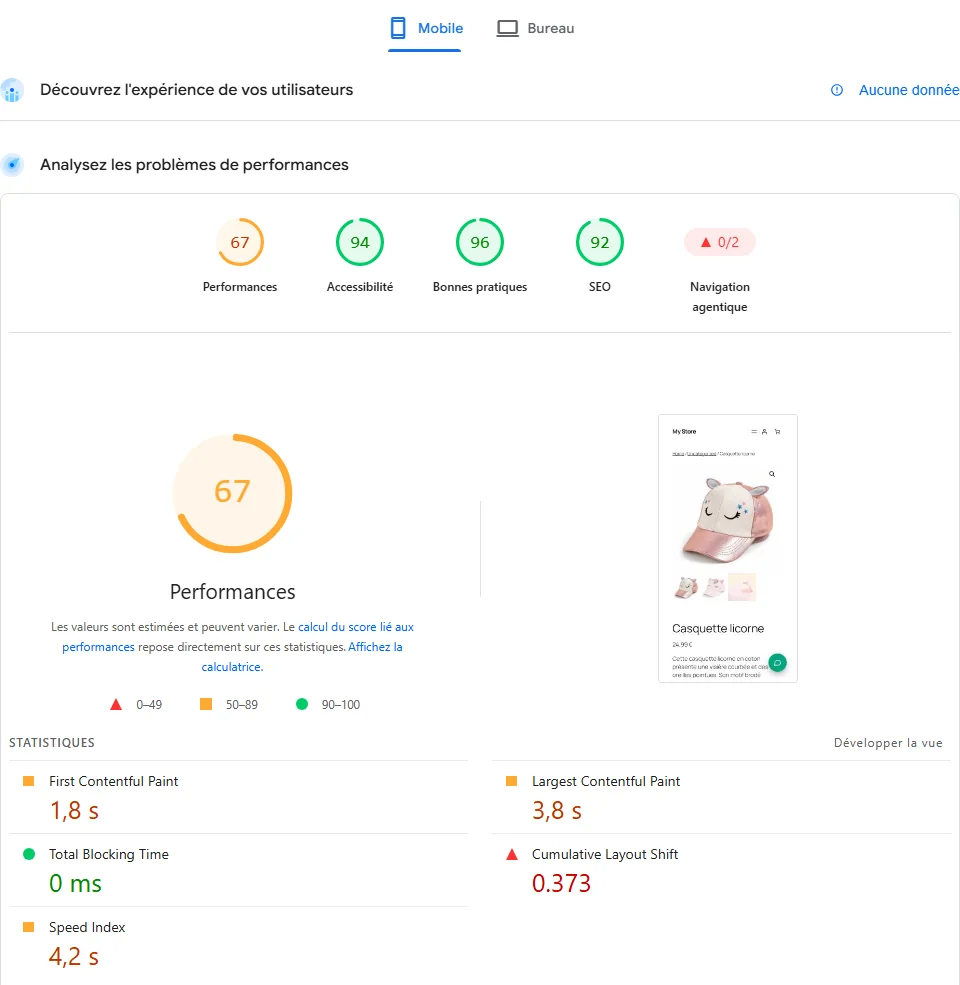Click the user experience icon near Découvrez

pos(12,90)
